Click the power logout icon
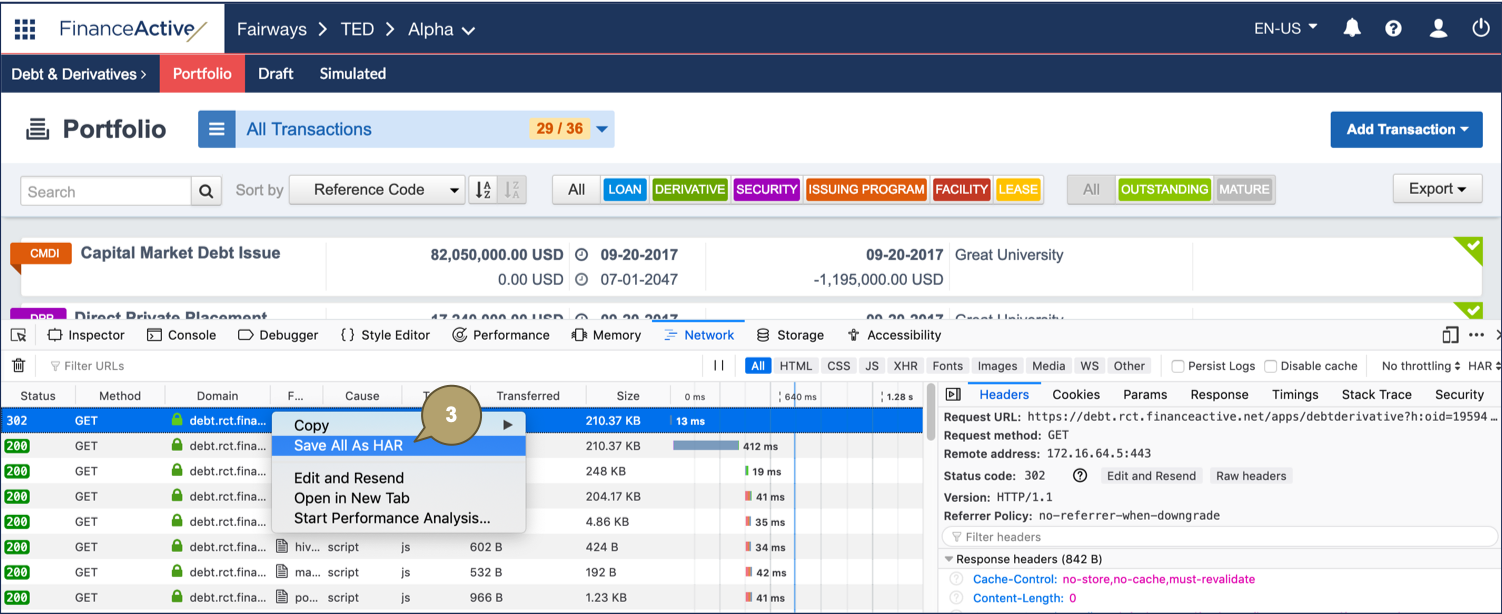This screenshot has width=1502, height=614. click(x=1481, y=28)
